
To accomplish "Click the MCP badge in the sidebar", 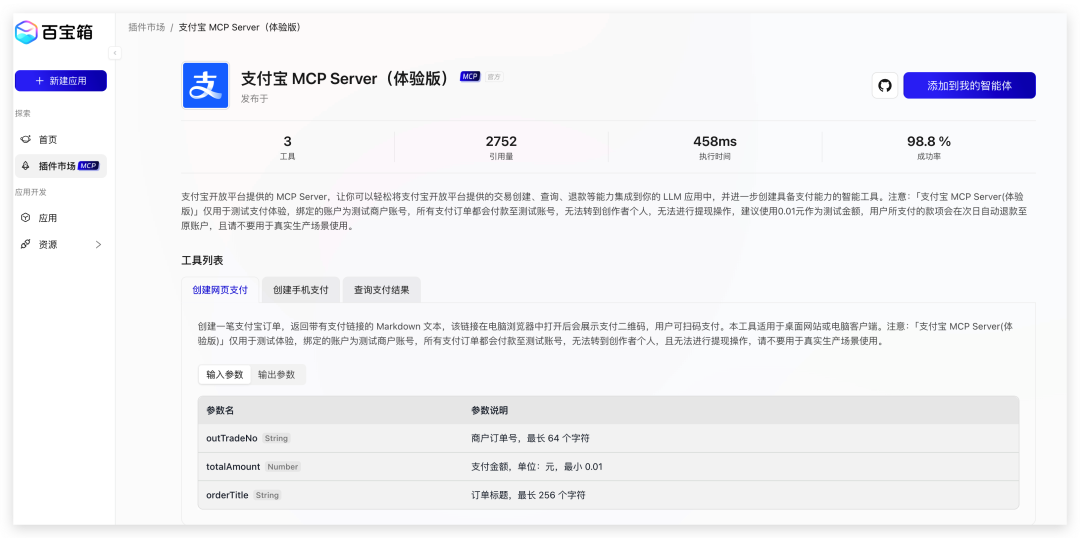I will 89,166.
